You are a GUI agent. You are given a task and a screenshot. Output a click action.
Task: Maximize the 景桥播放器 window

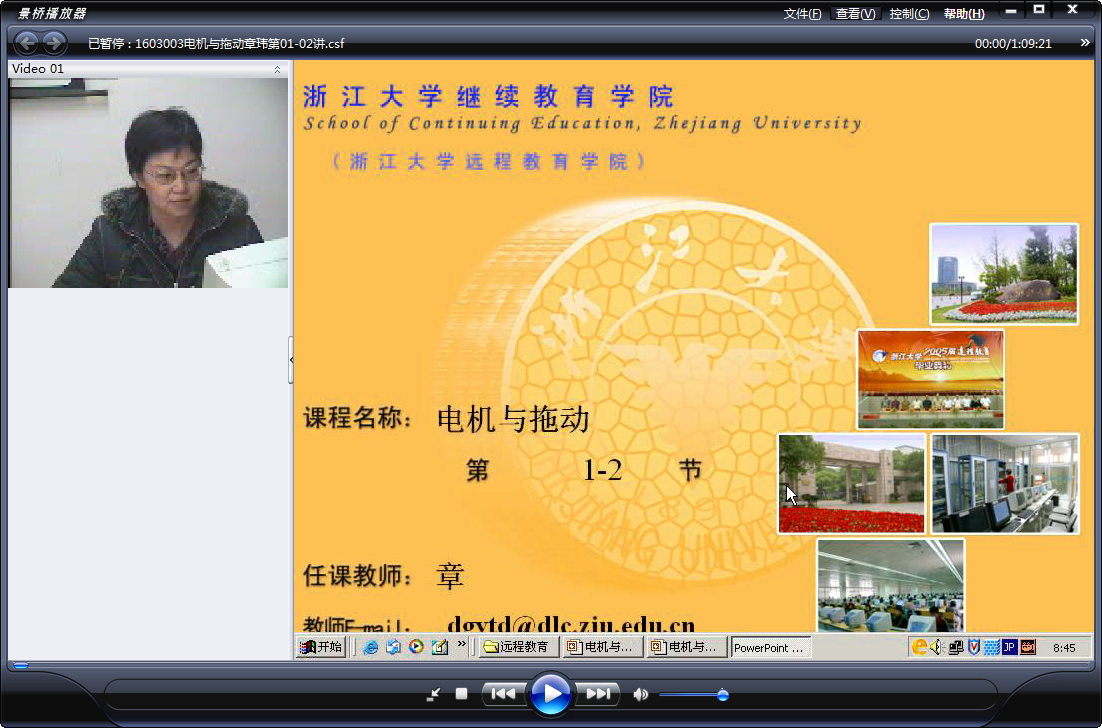(1039, 10)
